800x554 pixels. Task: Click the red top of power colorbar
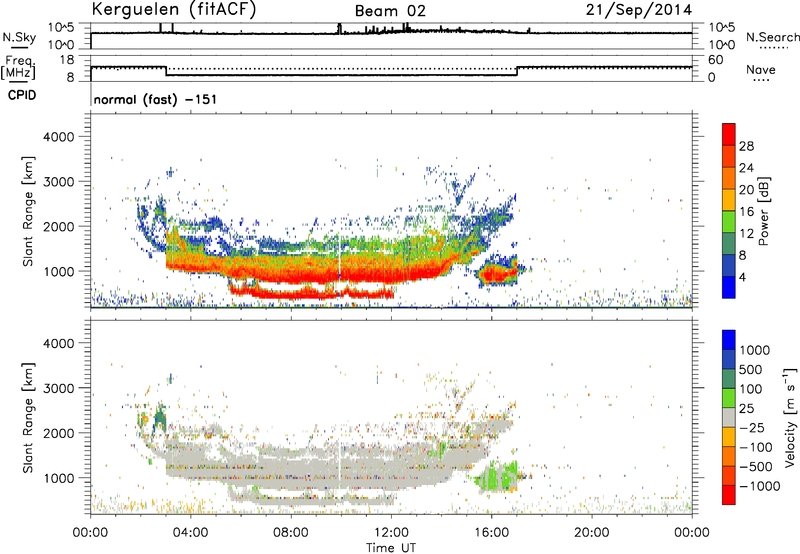point(729,134)
